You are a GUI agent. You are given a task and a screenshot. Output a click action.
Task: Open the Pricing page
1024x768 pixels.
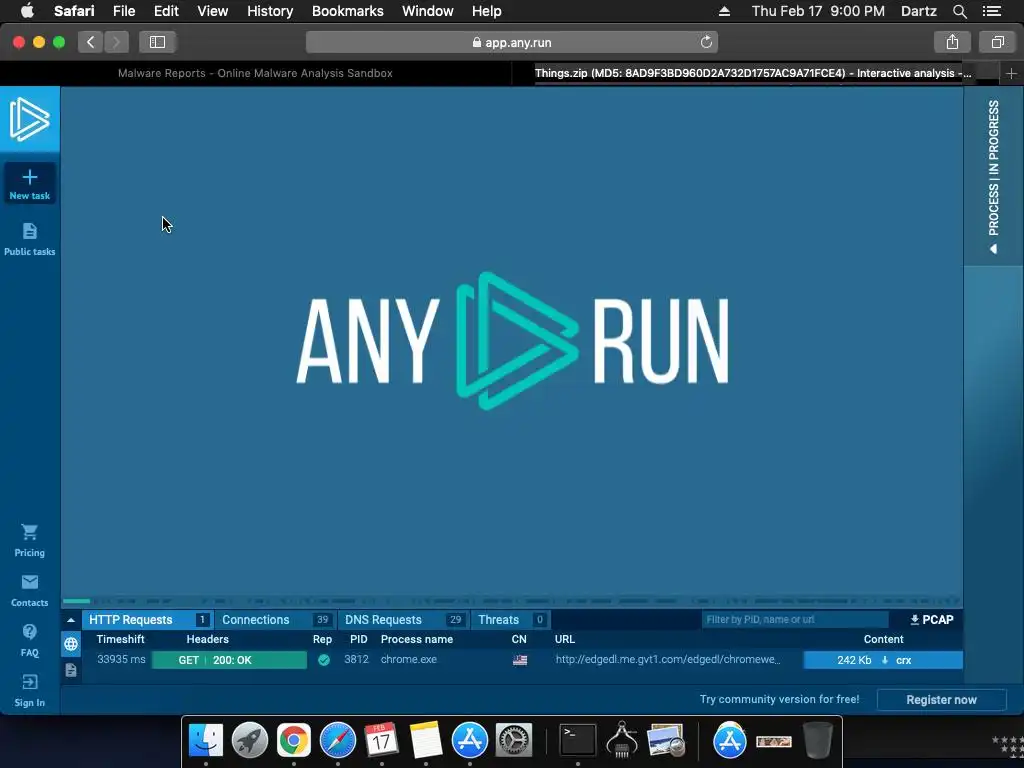coord(29,541)
